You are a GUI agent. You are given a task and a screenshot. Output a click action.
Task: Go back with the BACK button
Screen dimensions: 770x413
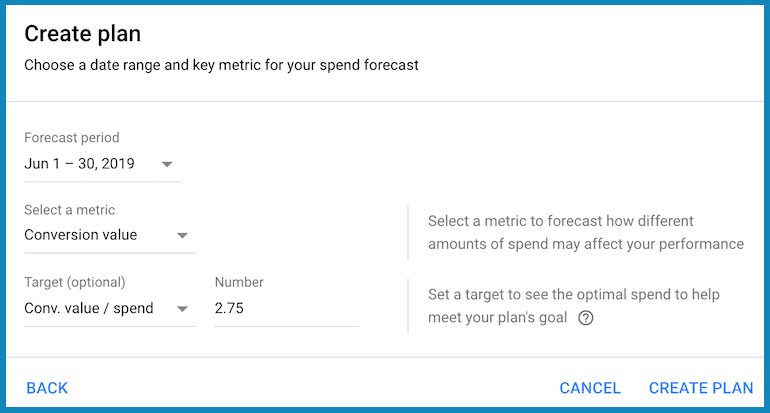(47, 388)
